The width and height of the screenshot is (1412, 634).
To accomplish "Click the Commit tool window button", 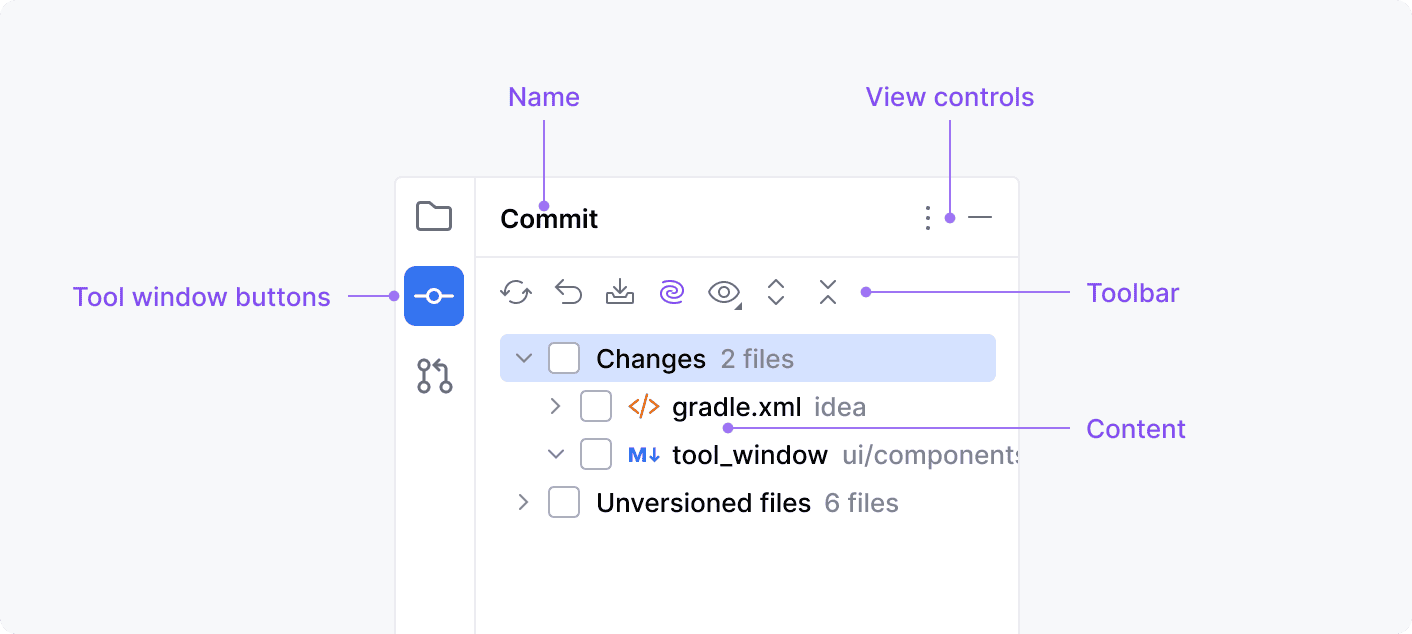I will 434,296.
